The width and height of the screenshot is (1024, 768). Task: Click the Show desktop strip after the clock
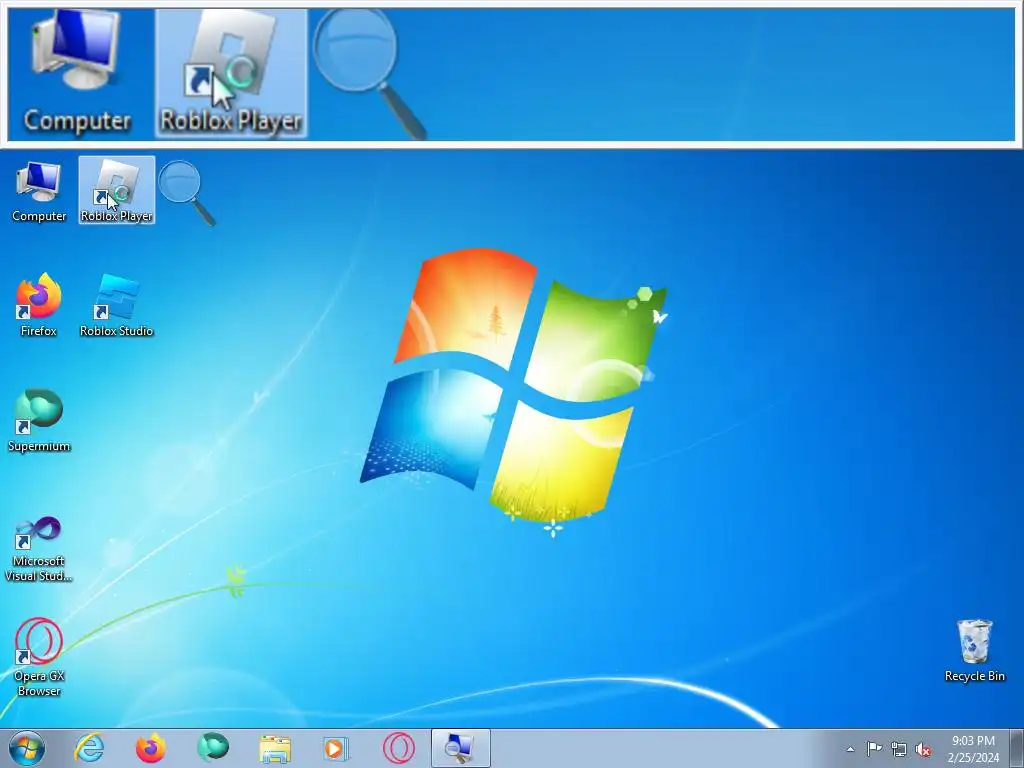tap(1016, 748)
